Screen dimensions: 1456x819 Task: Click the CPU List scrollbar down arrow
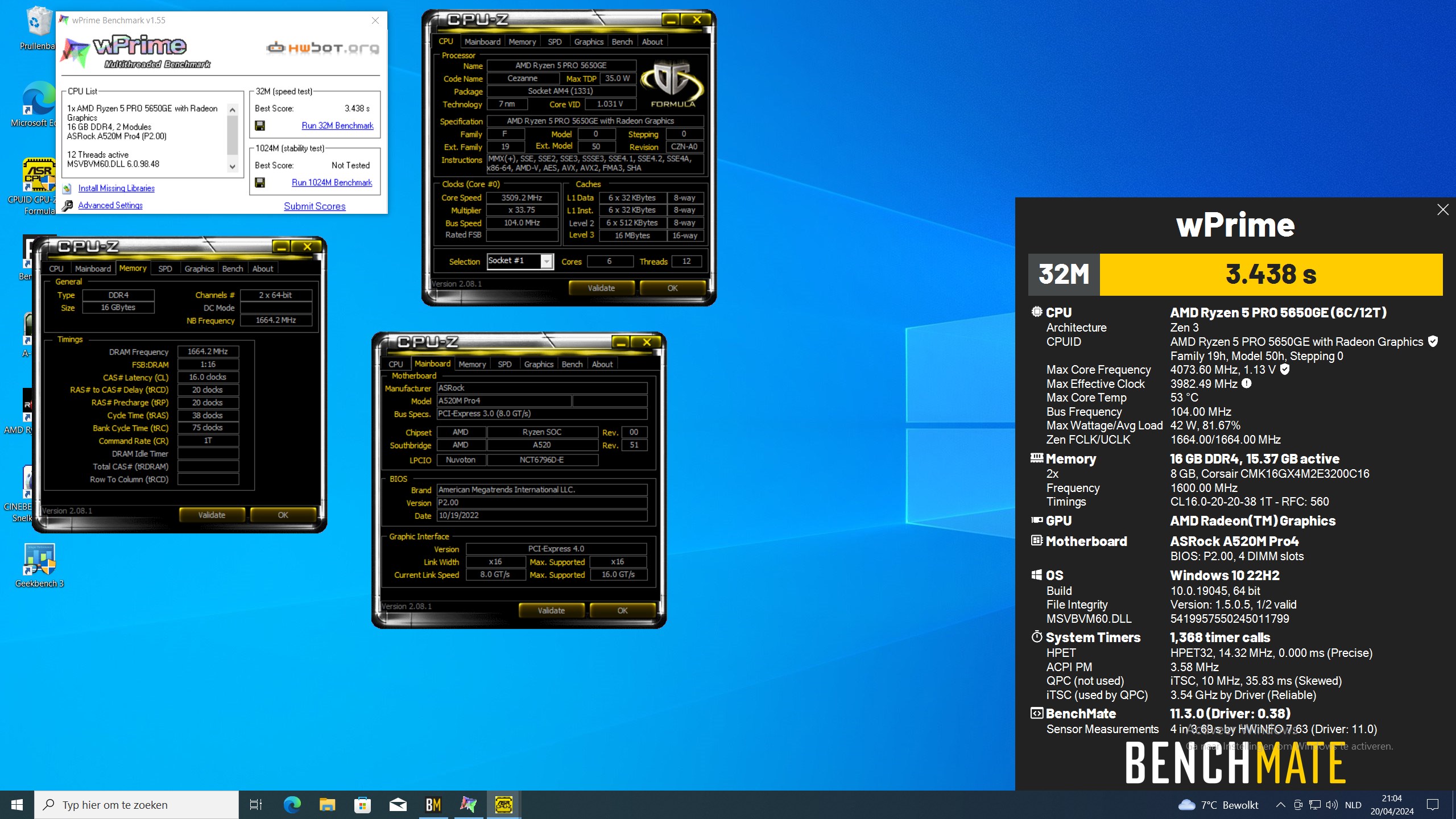(x=232, y=167)
